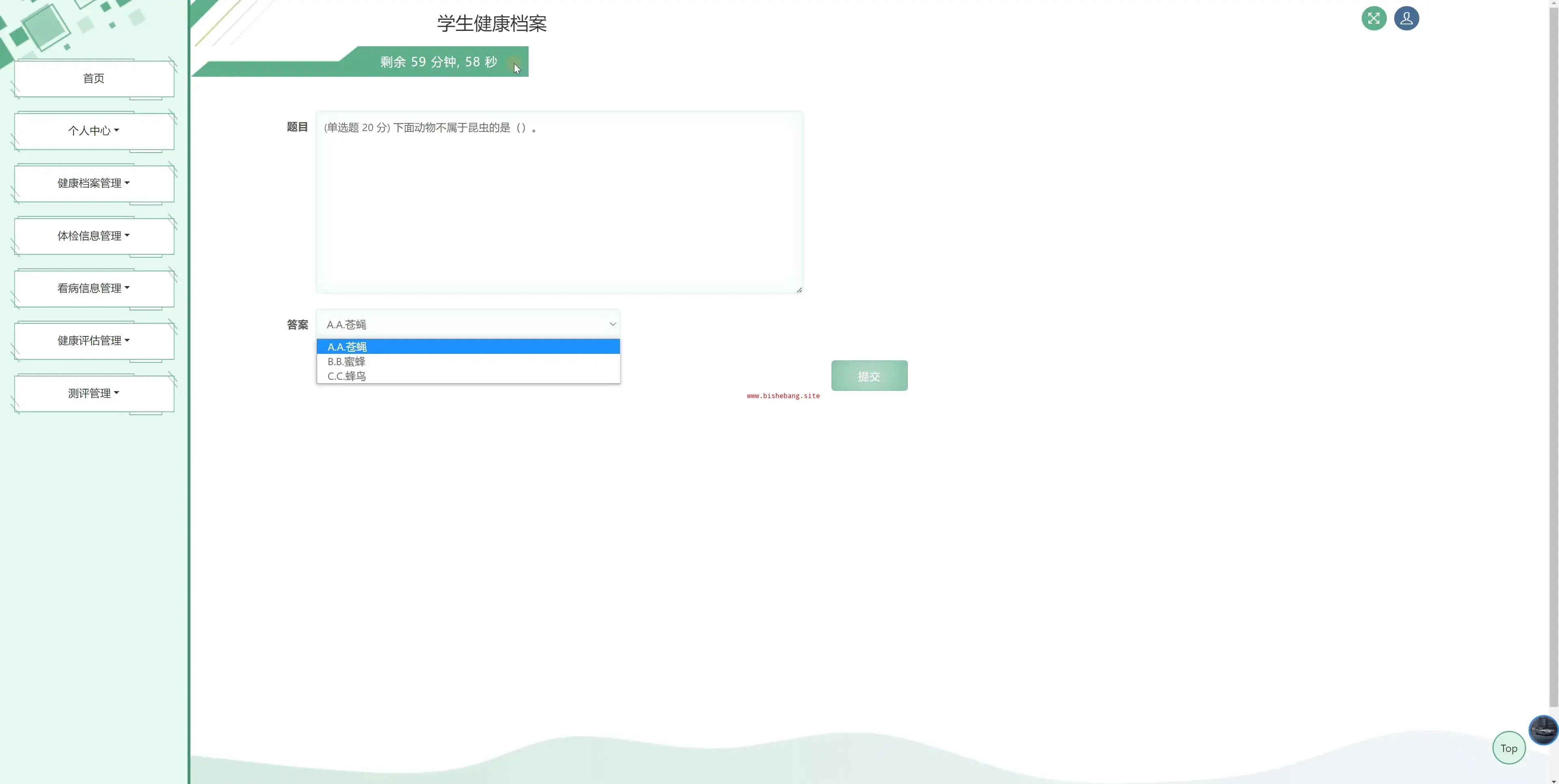1559x784 pixels.
Task: Open the 健康评估管理 menu
Action: coord(94,340)
